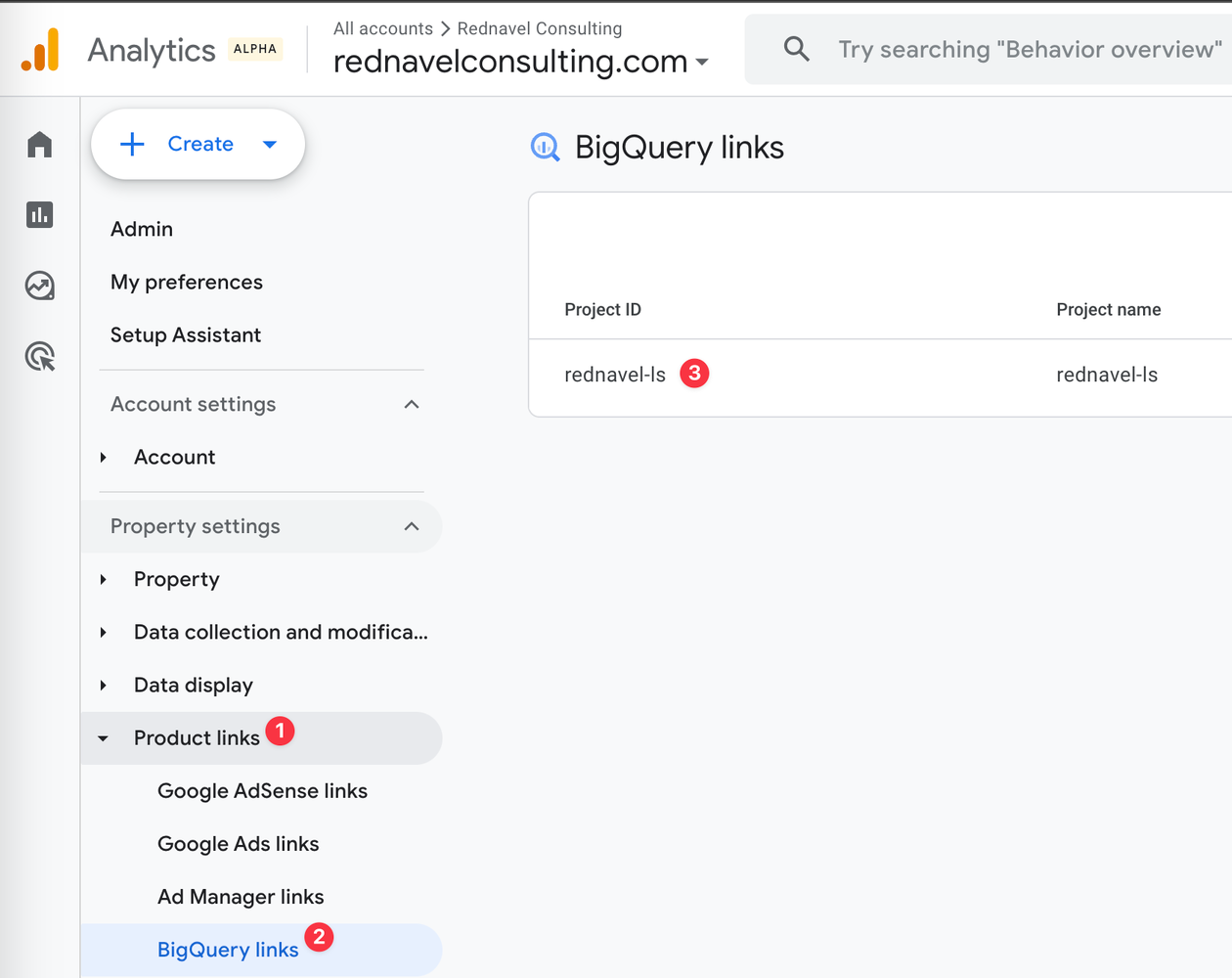This screenshot has width=1232, height=978.
Task: Open Google Ads links
Action: pos(239,843)
